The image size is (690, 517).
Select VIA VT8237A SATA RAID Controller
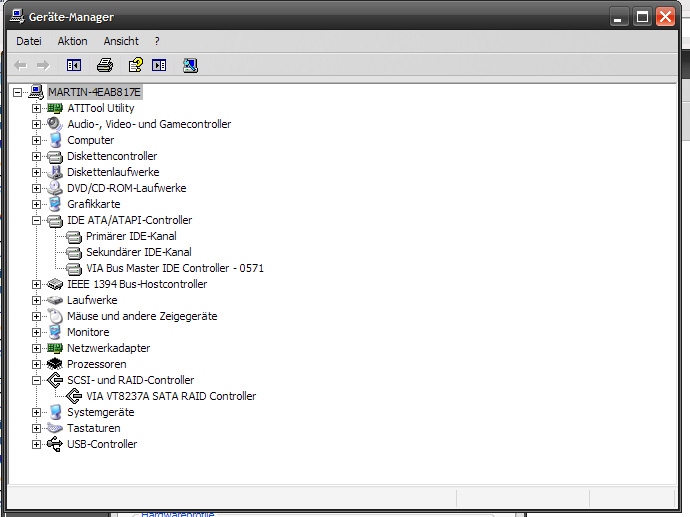coord(171,396)
